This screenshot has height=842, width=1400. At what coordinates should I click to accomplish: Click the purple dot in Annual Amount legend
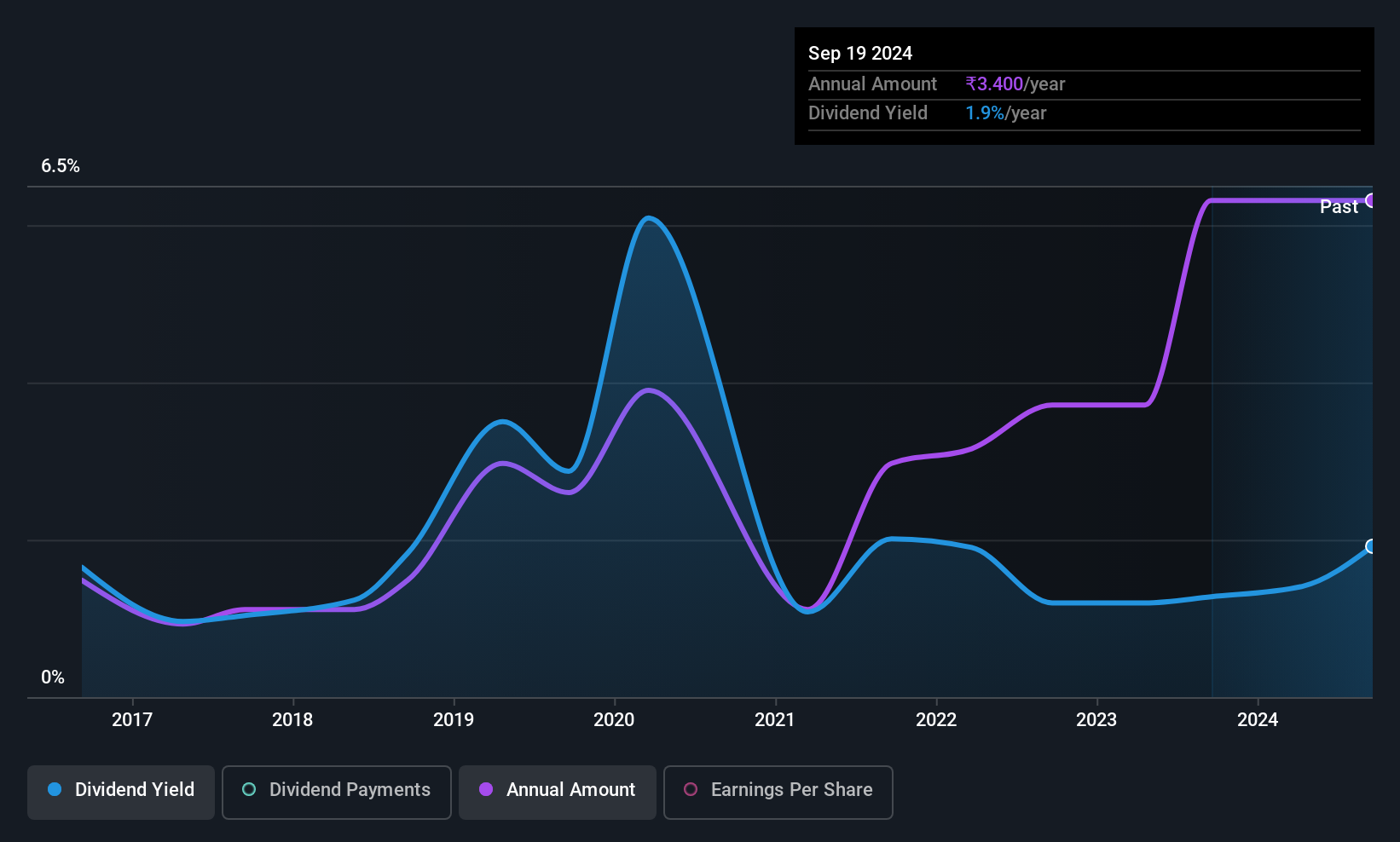pos(486,790)
